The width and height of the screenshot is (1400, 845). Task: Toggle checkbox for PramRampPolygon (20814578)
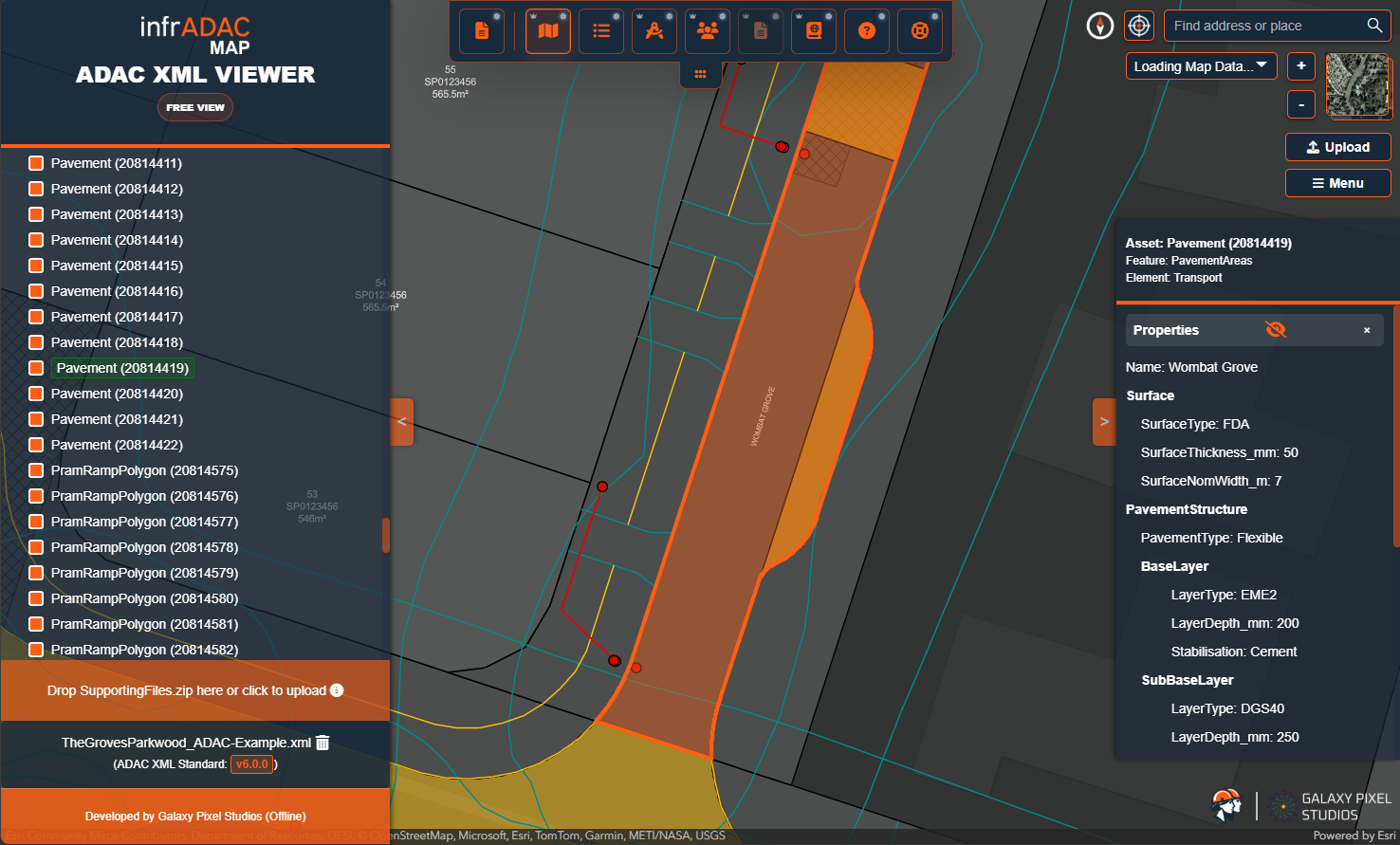36,547
